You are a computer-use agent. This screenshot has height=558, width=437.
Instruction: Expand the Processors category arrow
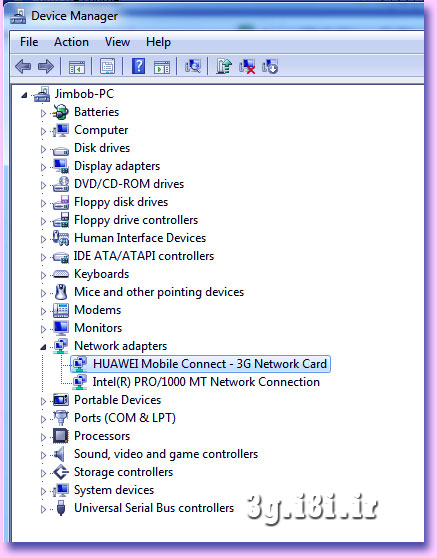tap(43, 437)
